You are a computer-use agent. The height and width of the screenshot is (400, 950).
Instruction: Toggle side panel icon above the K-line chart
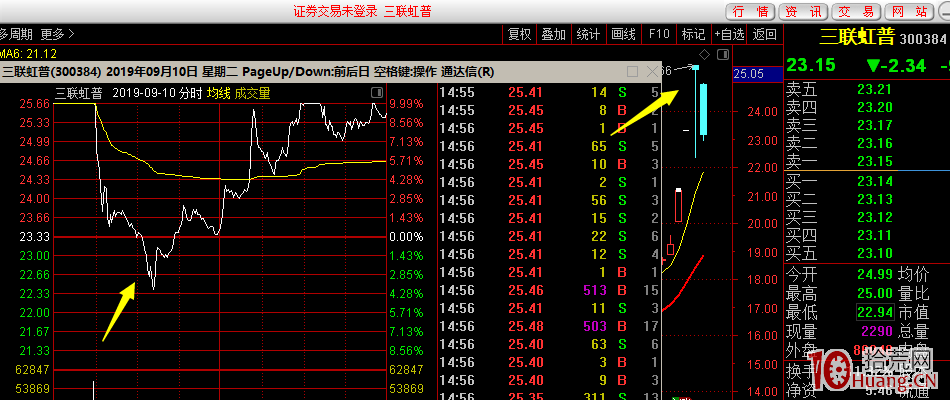(x=723, y=55)
